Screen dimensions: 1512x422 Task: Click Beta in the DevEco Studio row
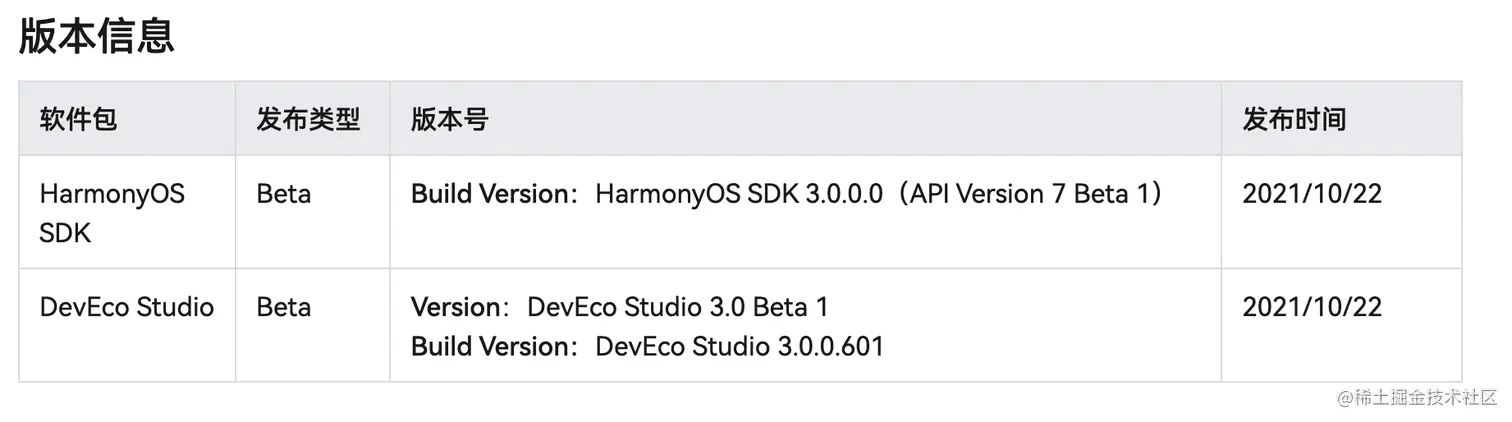[x=284, y=306]
